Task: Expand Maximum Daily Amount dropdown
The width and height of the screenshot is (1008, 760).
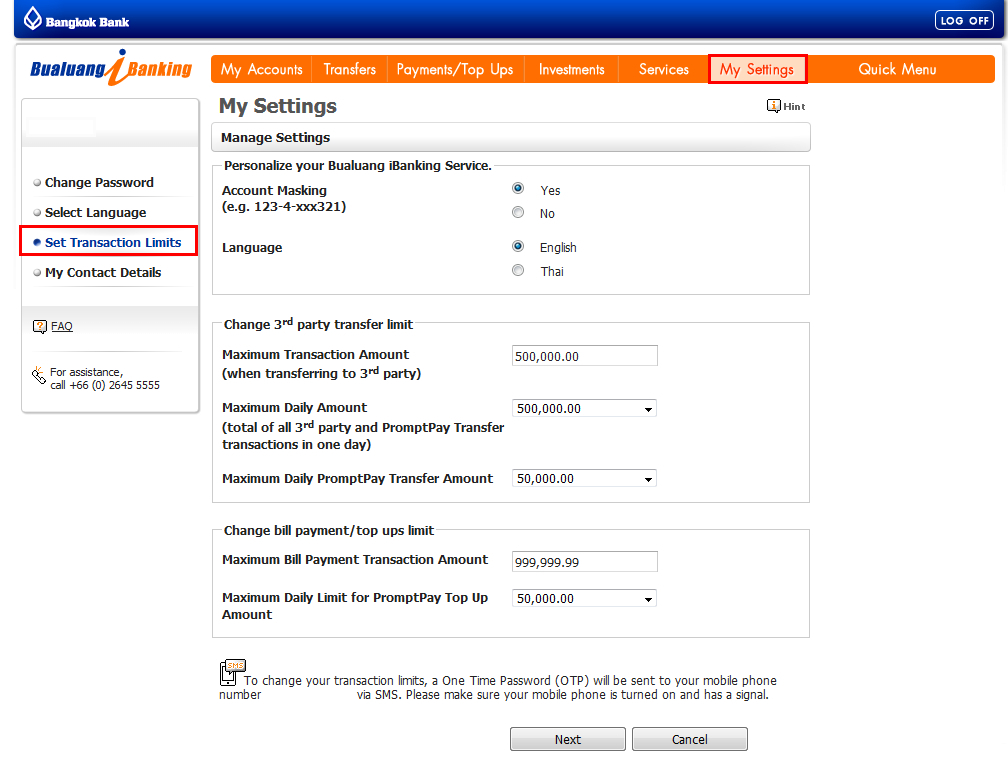Action: (x=584, y=408)
